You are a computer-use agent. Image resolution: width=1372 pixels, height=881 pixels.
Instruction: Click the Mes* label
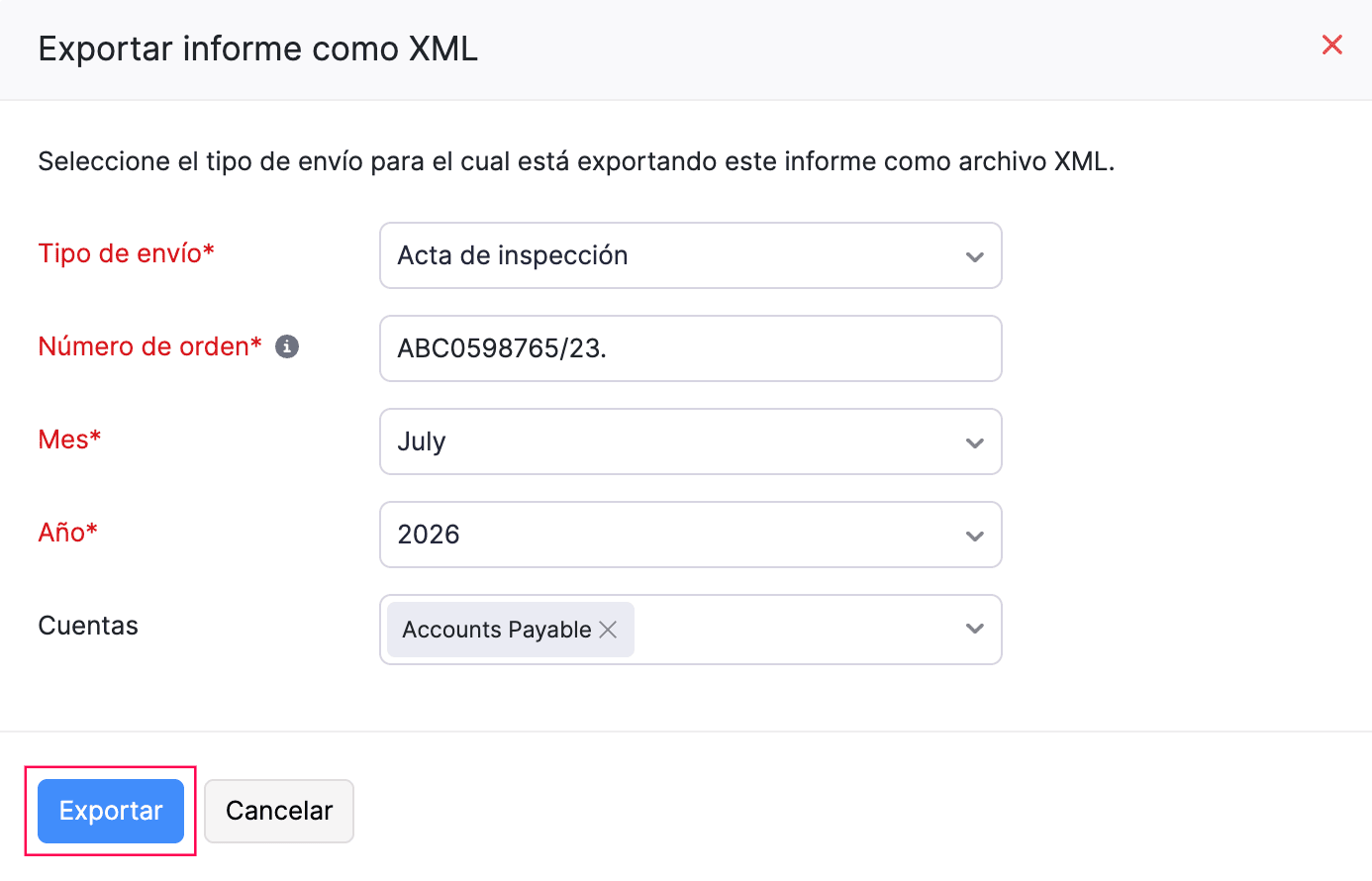pos(69,440)
